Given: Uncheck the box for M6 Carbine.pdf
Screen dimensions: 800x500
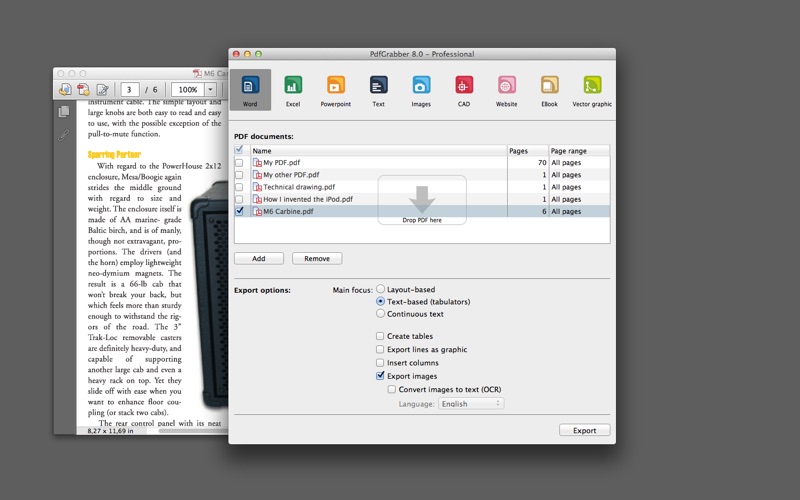Looking at the screenshot, I should 239,211.
